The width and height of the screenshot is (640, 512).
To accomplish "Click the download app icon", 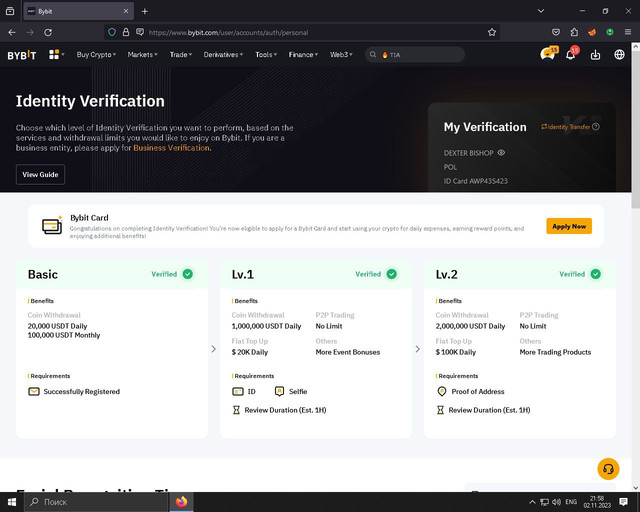I will (595, 55).
